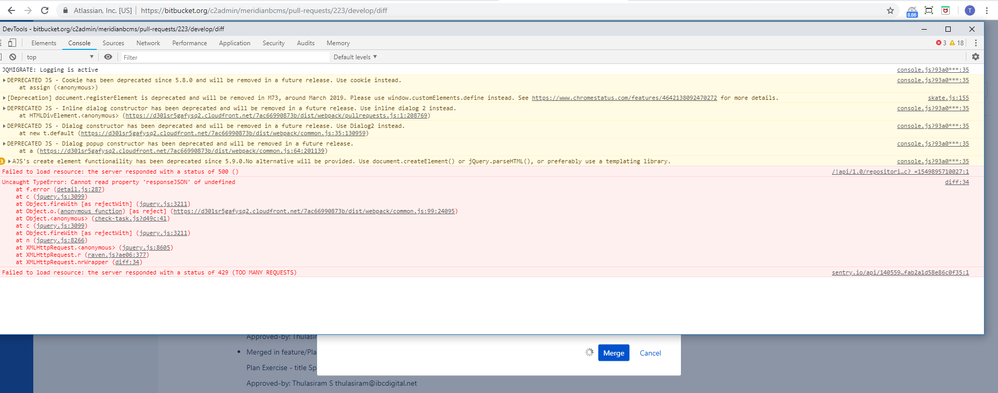Open the Audits tab
This screenshot has width=998, height=393.
pyautogui.click(x=306, y=43)
